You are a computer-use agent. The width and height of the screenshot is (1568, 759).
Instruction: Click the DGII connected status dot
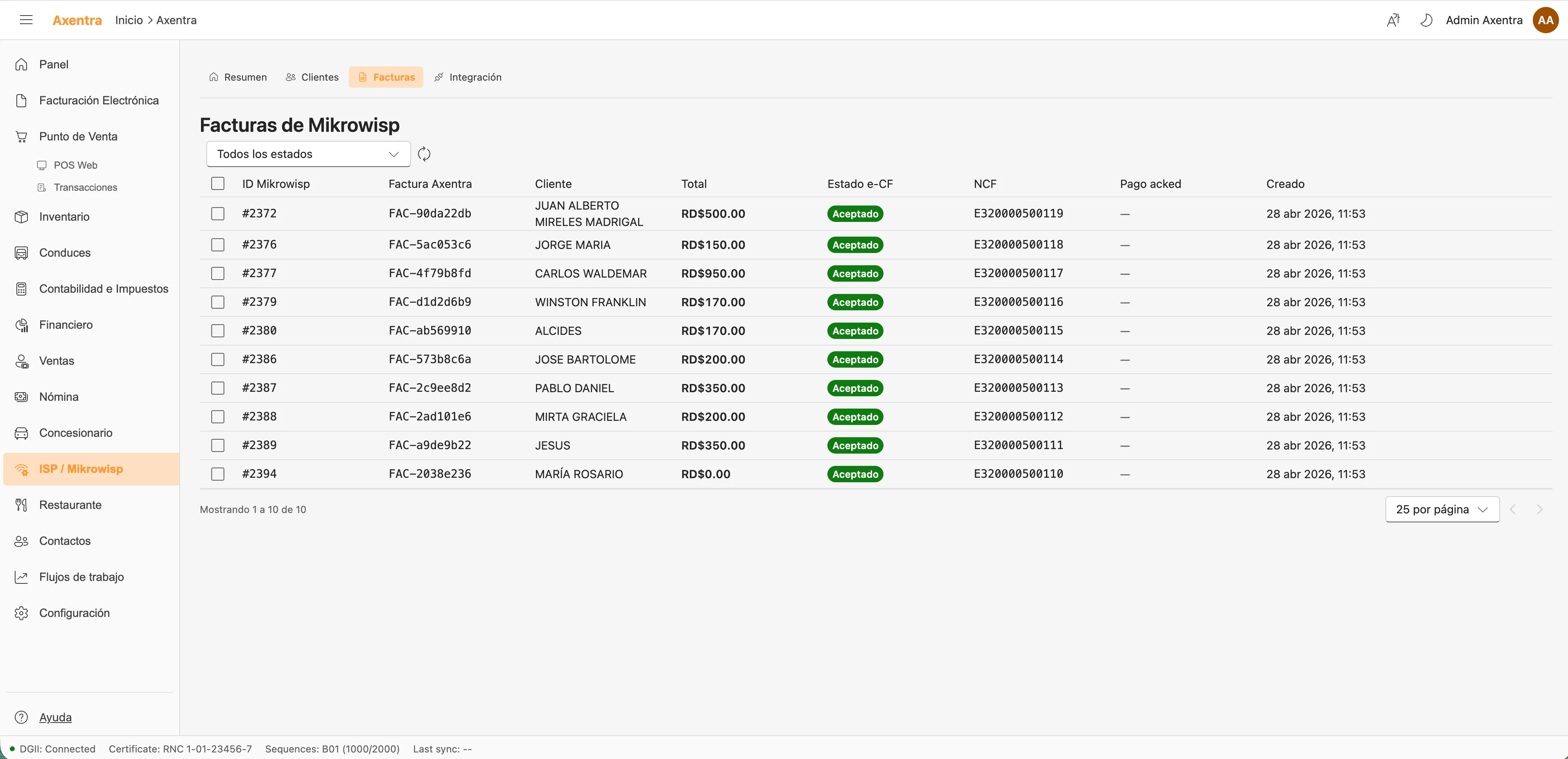tap(12, 749)
